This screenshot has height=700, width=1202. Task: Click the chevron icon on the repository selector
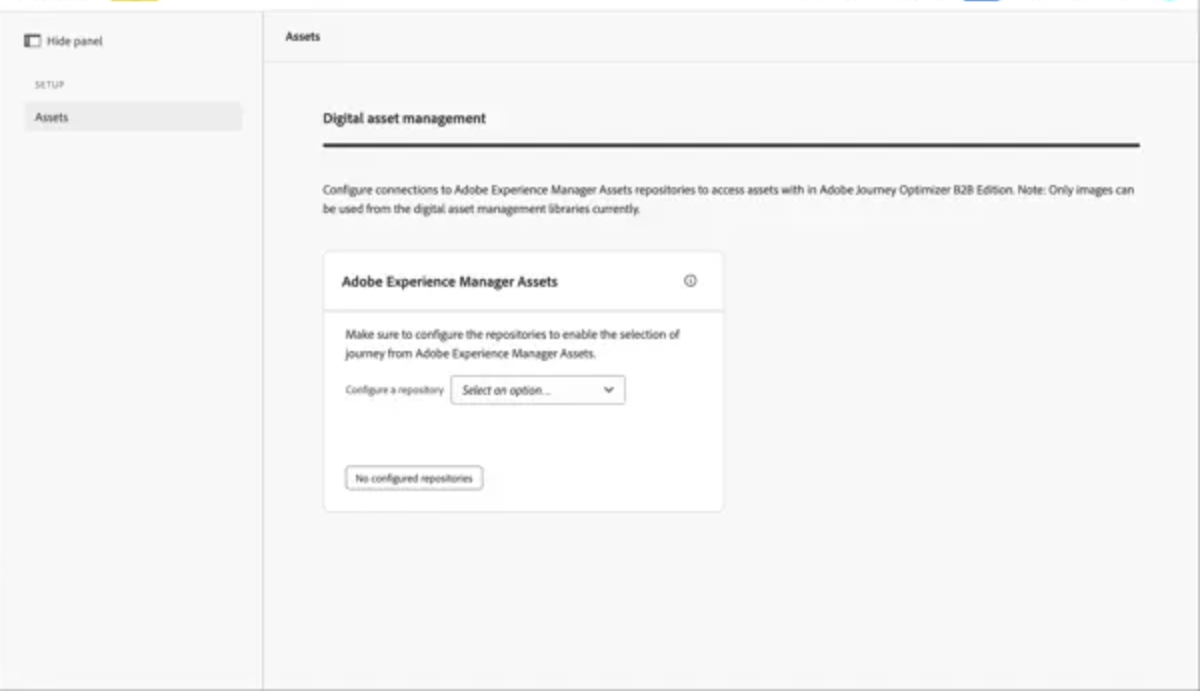click(608, 390)
